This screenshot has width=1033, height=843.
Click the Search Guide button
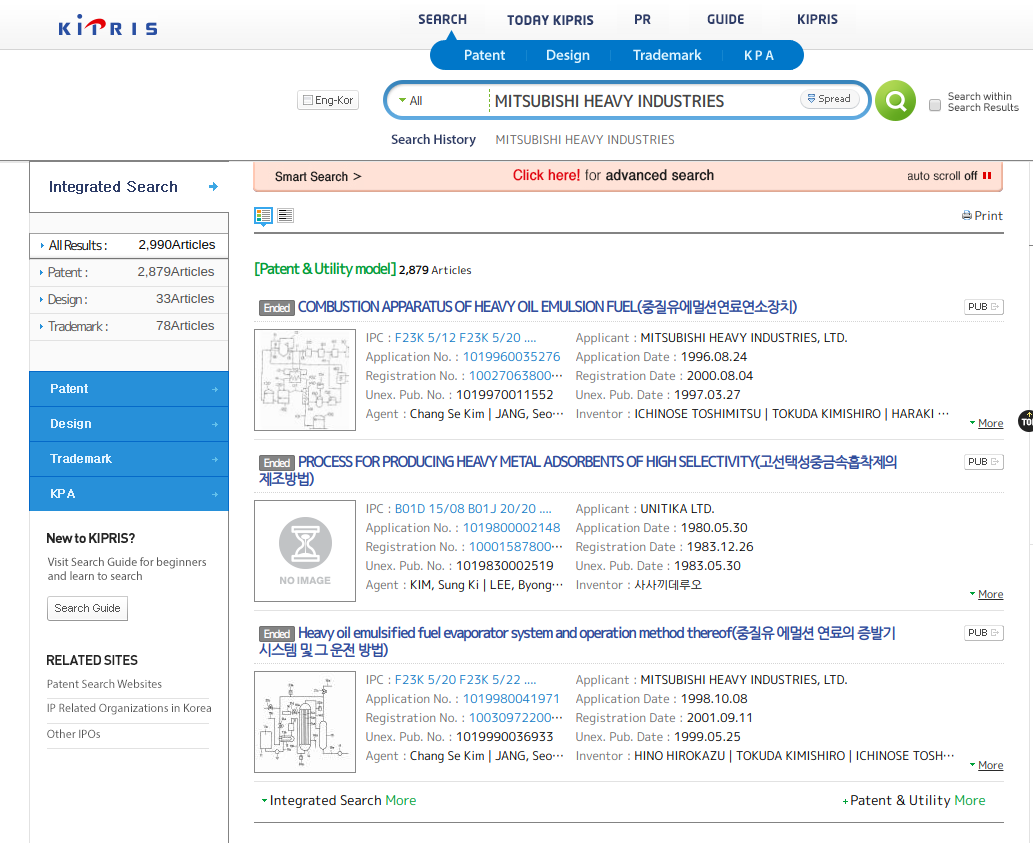tap(88, 609)
